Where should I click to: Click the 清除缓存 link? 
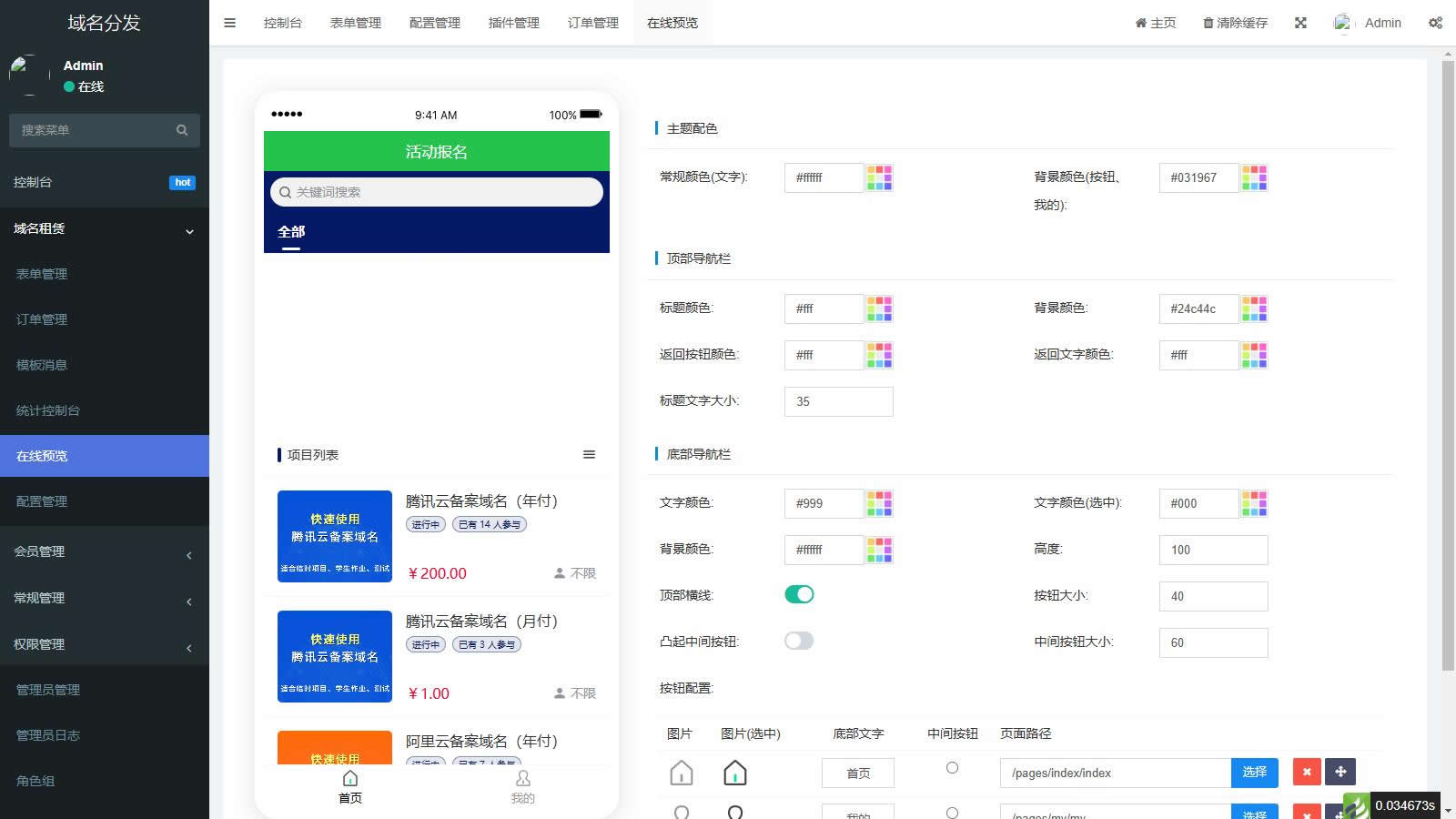[1235, 23]
